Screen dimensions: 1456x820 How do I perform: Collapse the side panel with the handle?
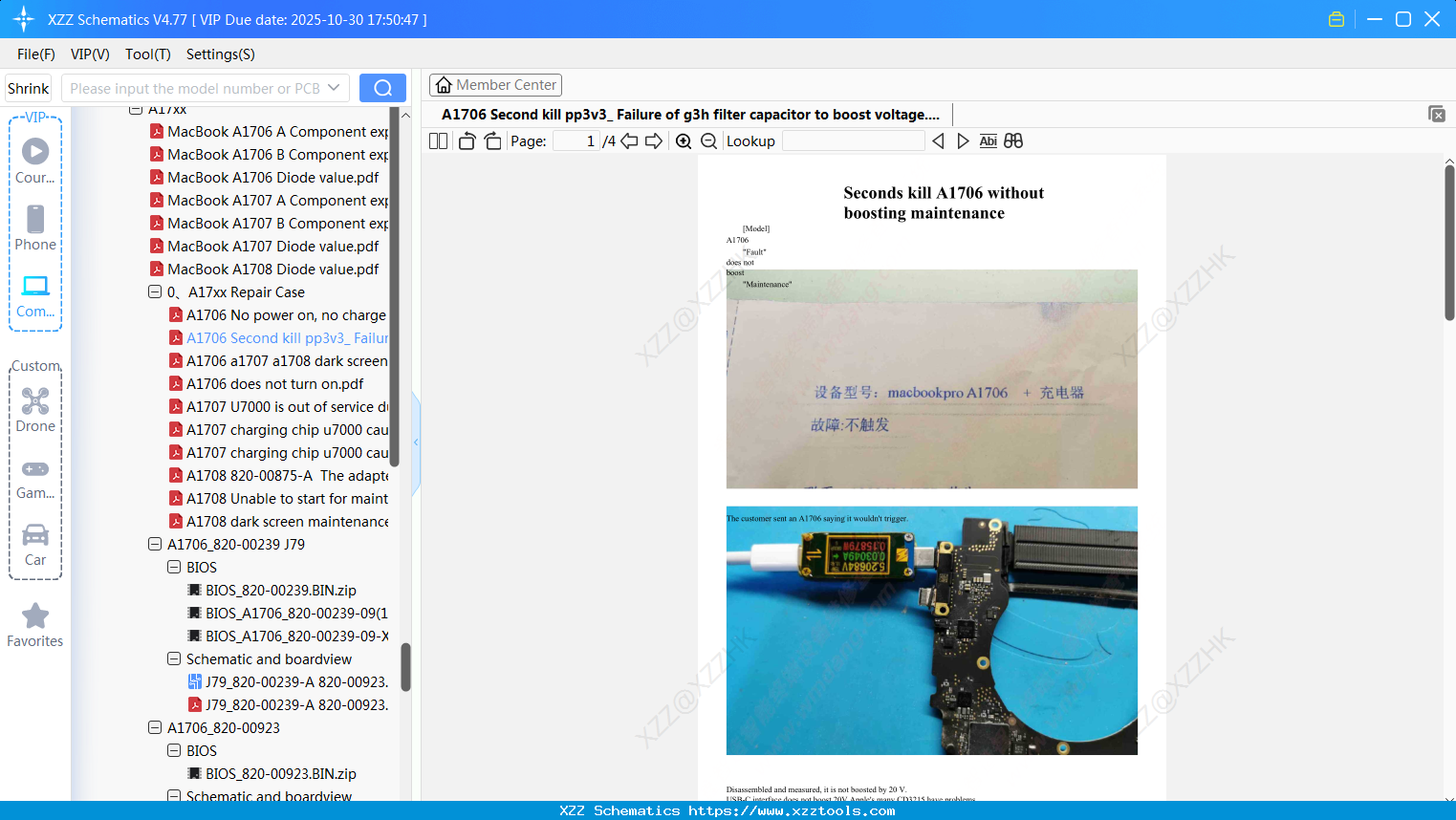416,442
